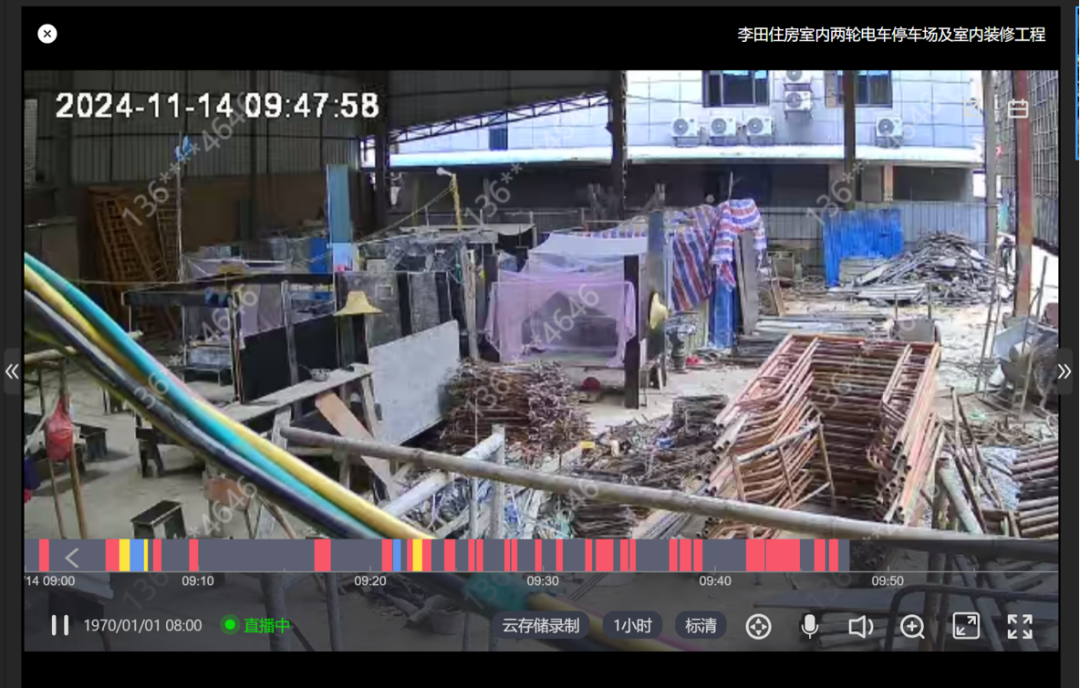Enable microphone intercom
The width and height of the screenshot is (1080, 688).
pos(810,626)
